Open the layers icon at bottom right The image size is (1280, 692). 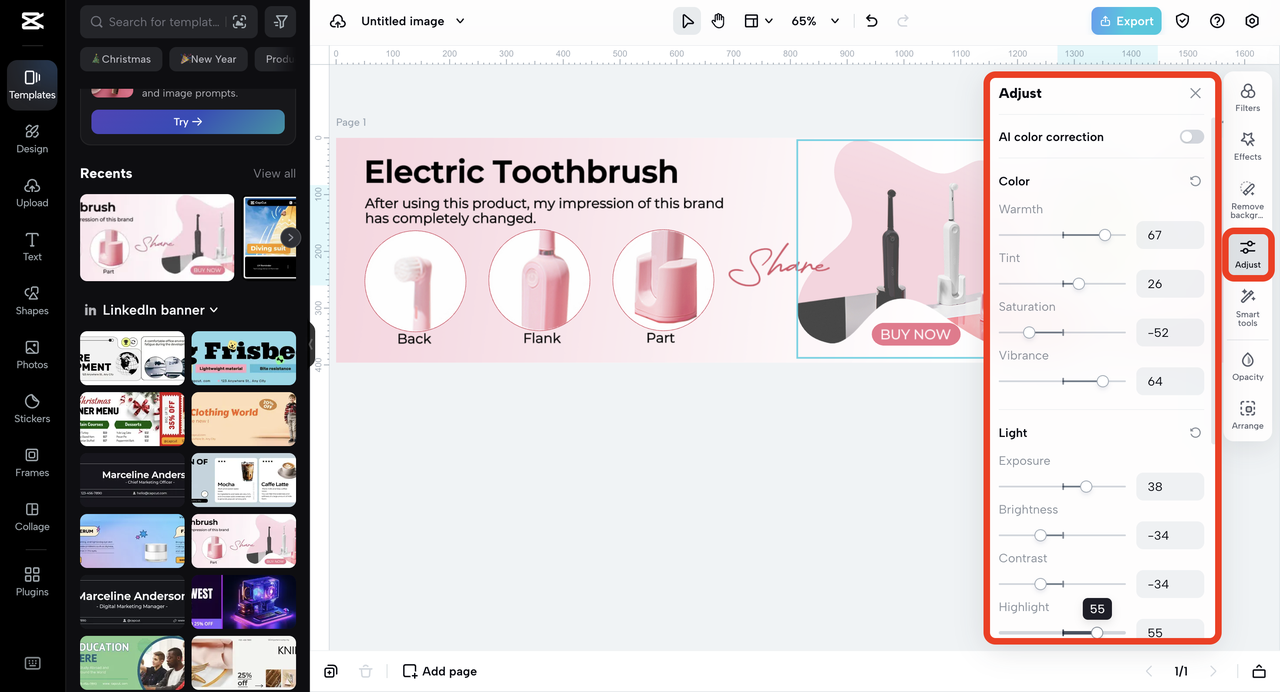[x=1260, y=671]
